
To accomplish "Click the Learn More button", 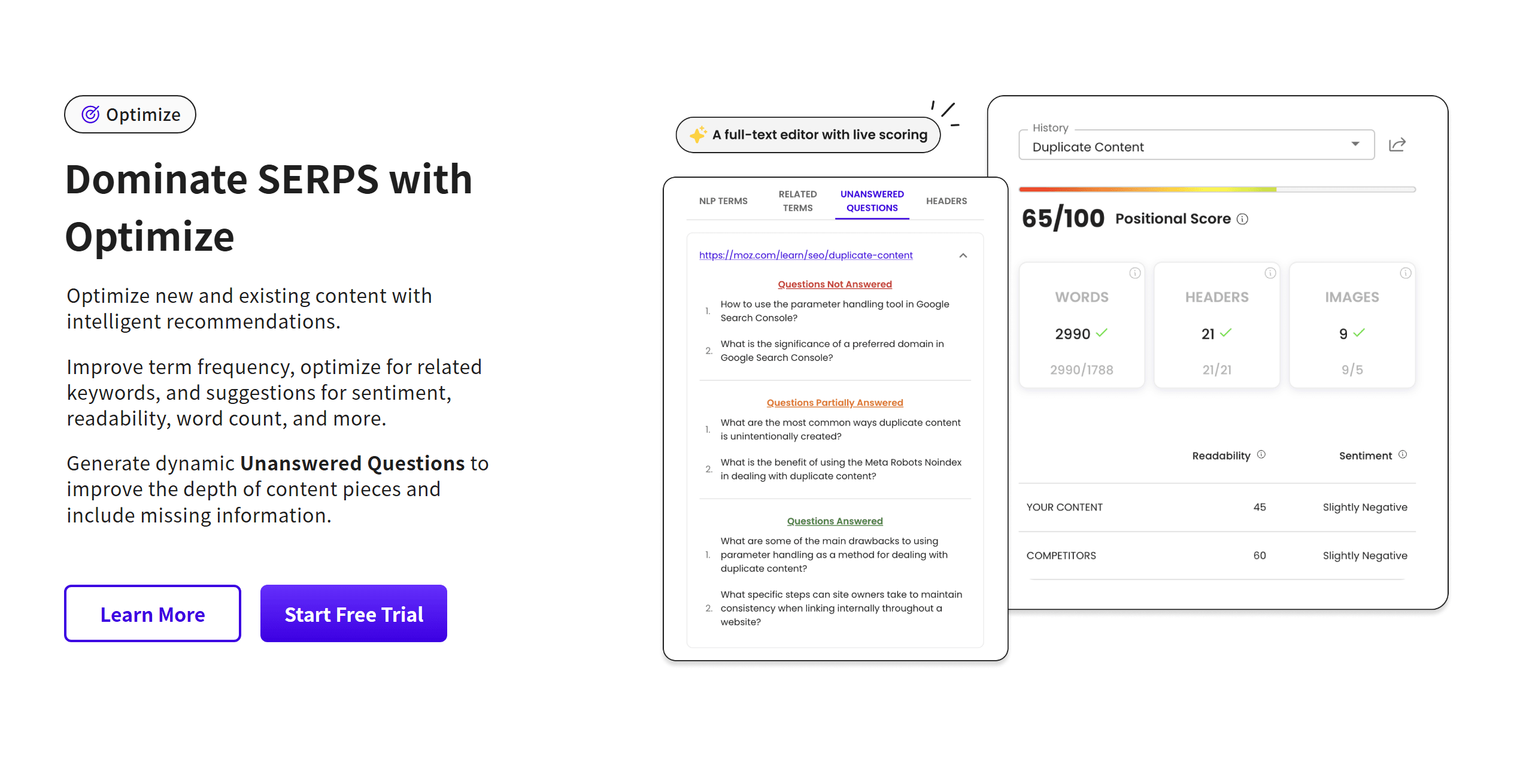I will coord(153,614).
